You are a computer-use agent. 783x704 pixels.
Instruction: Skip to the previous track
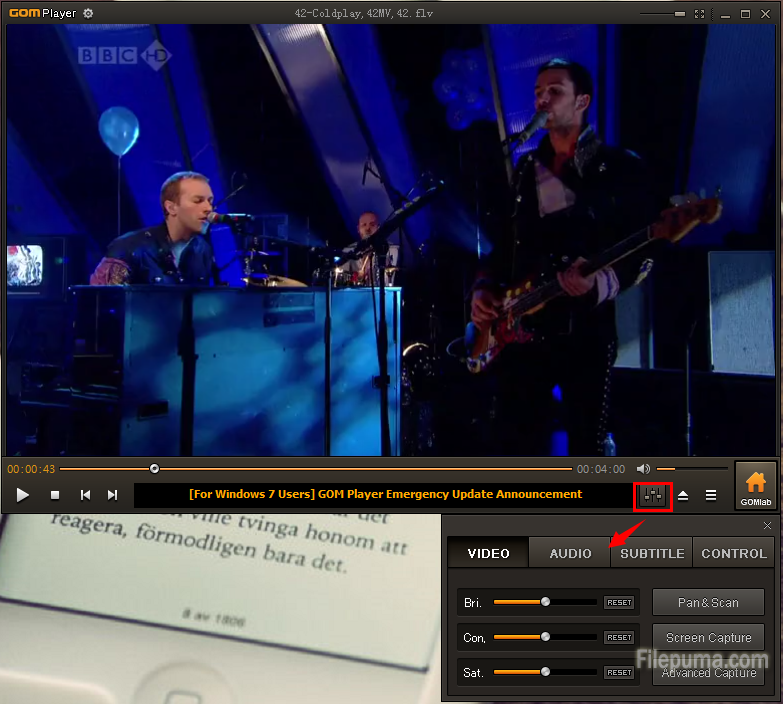point(85,495)
